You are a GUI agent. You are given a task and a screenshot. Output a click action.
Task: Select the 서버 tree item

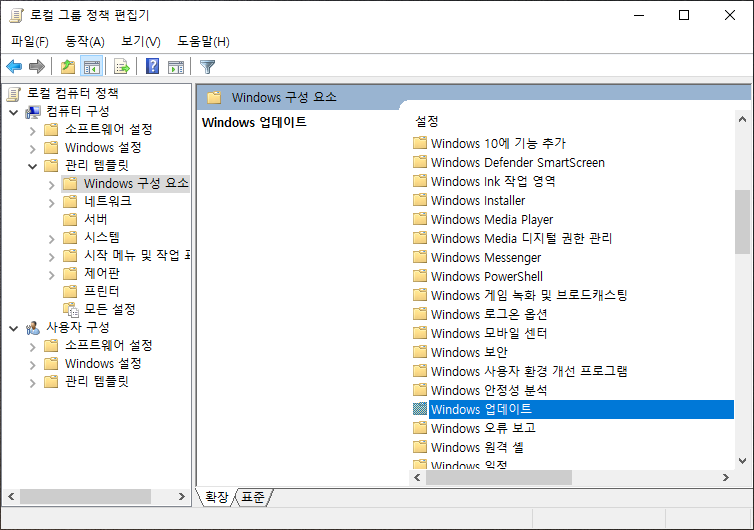(x=95, y=219)
